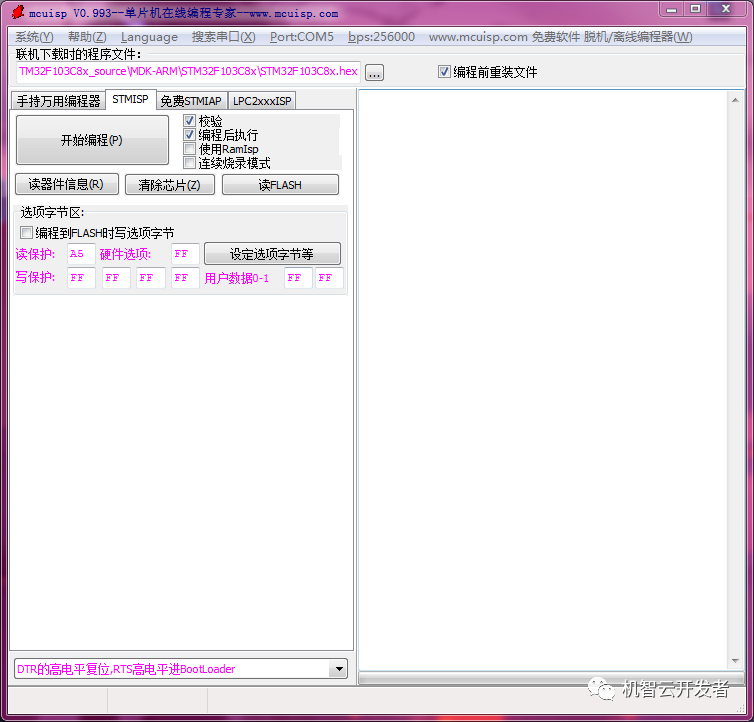The image size is (754, 722).
Task: Click the first 写保护 FF field
Action: pos(81,278)
